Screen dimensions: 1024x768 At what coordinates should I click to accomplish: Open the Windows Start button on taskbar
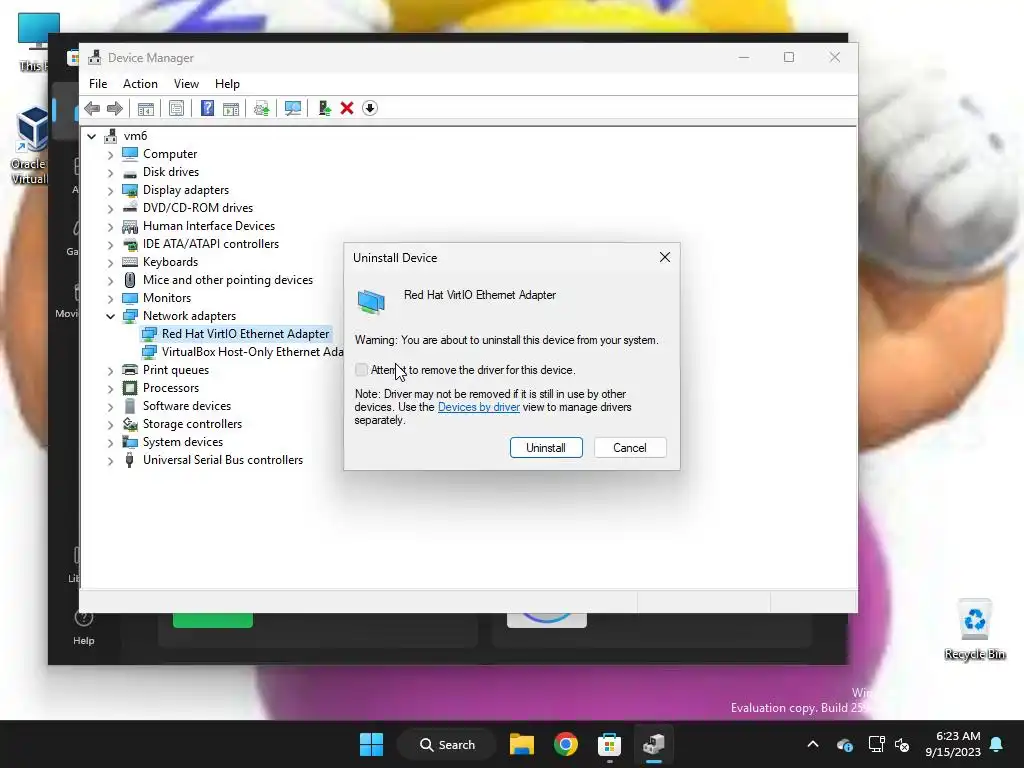click(372, 744)
